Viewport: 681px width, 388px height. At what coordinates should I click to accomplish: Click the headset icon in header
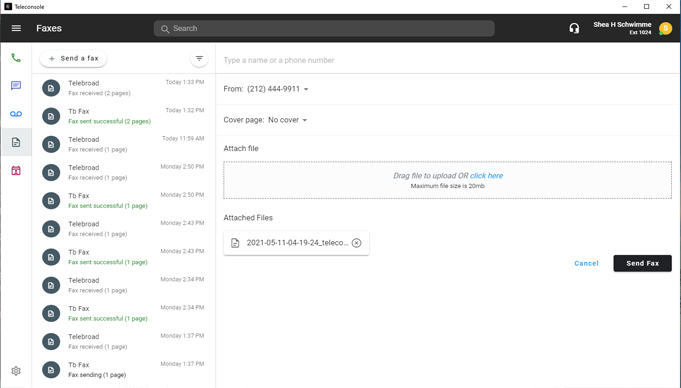[574, 28]
